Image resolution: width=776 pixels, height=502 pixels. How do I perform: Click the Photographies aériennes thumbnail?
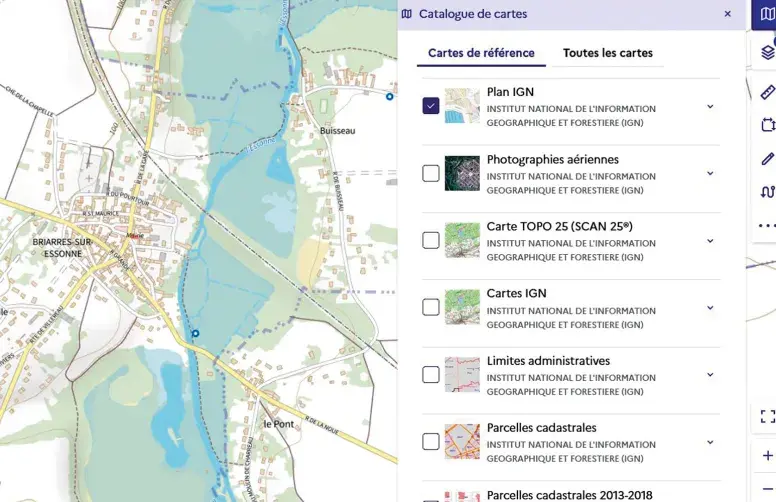[x=462, y=173]
